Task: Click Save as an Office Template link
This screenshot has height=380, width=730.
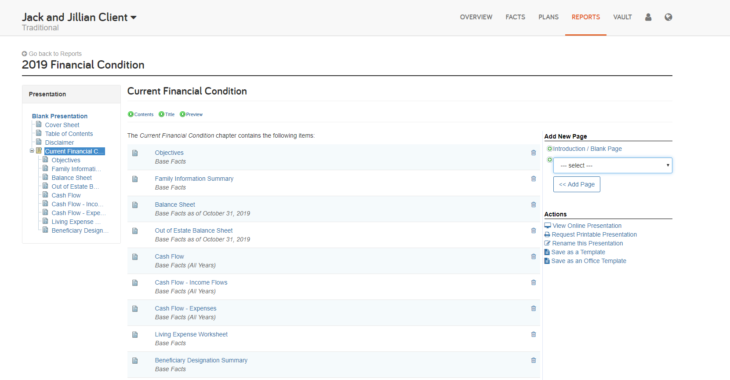Action: (589, 261)
